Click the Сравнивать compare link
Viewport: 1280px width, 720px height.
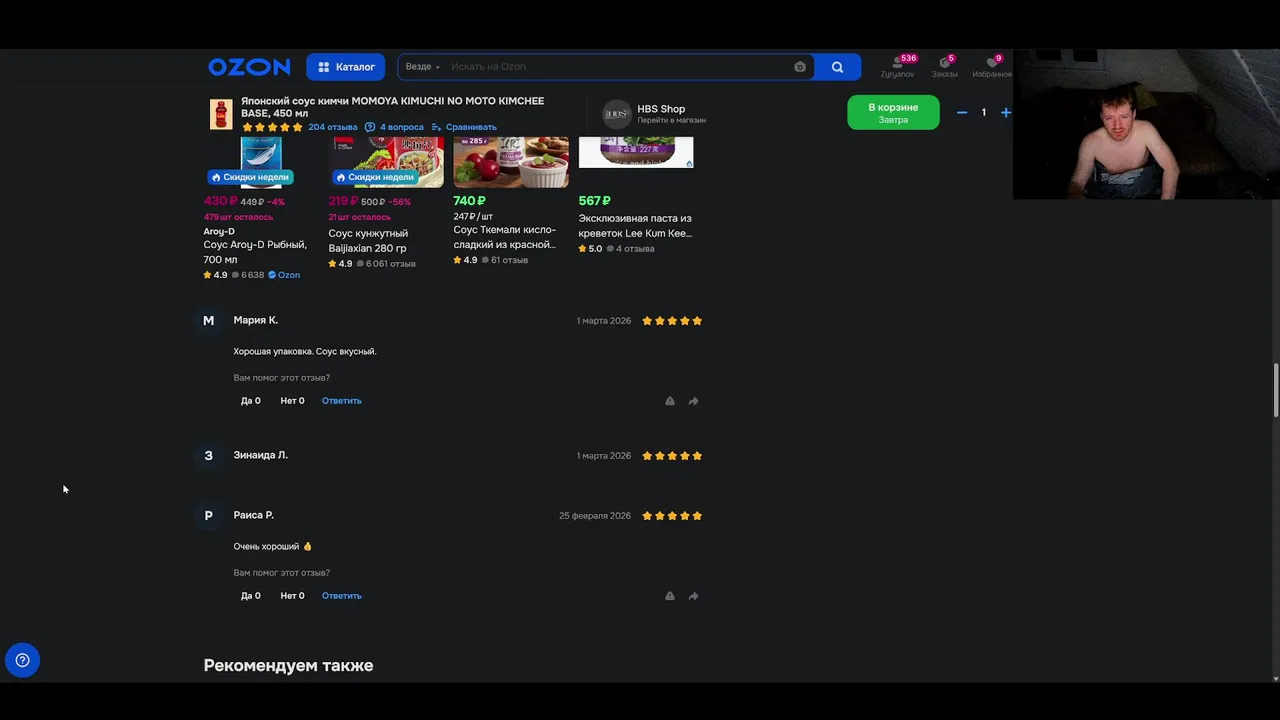(464, 127)
